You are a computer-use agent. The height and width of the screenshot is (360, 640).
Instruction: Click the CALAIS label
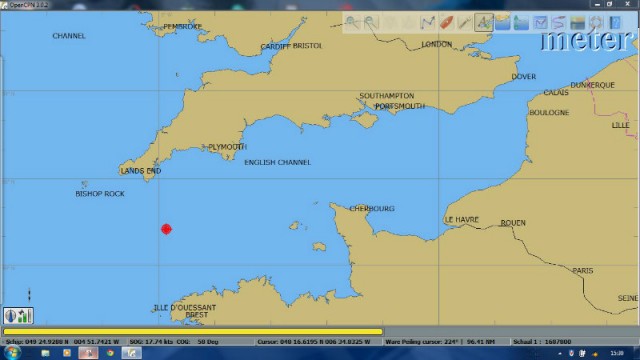556,93
